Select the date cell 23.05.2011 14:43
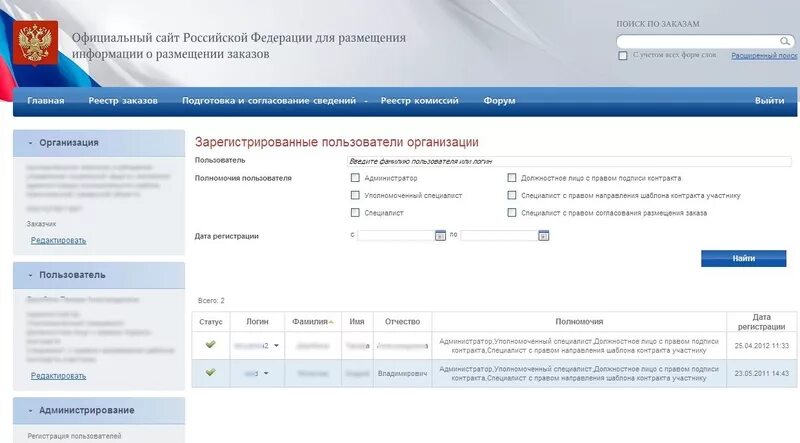This screenshot has height=443, width=800. point(761,374)
